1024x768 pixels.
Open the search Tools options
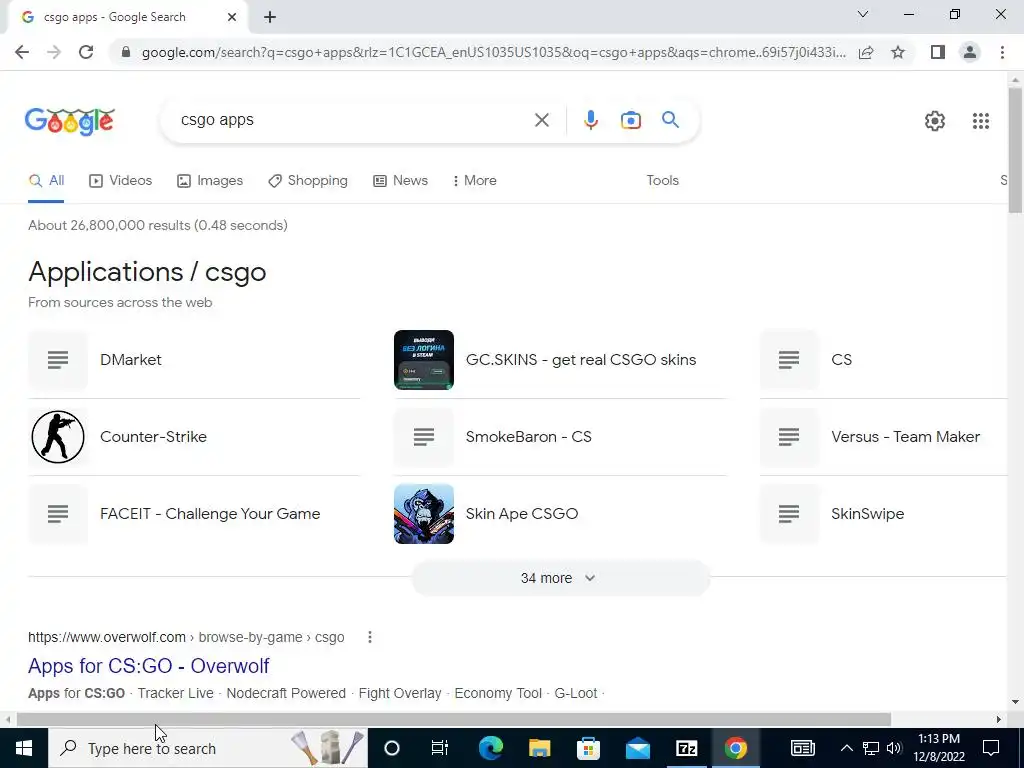click(662, 181)
